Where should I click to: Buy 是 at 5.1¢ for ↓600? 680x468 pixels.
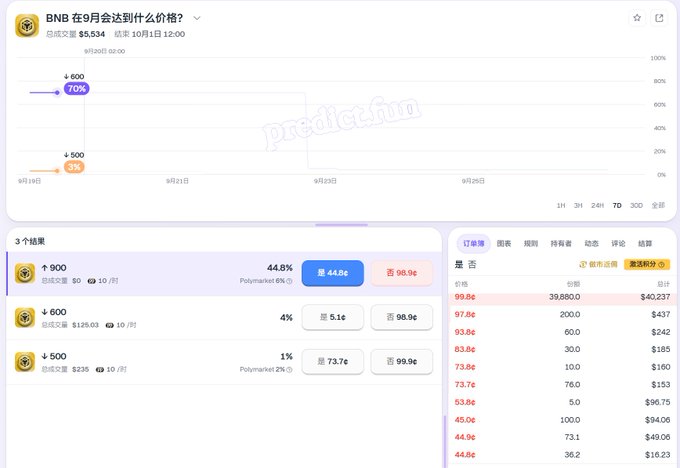coord(333,317)
